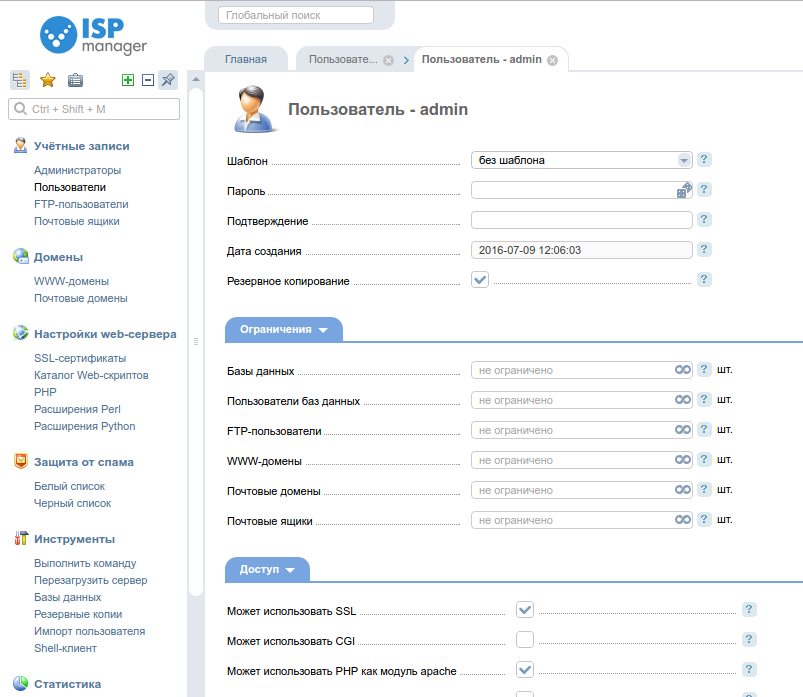Open Расширения Python in the sidebar
803x697 pixels.
tap(84, 426)
